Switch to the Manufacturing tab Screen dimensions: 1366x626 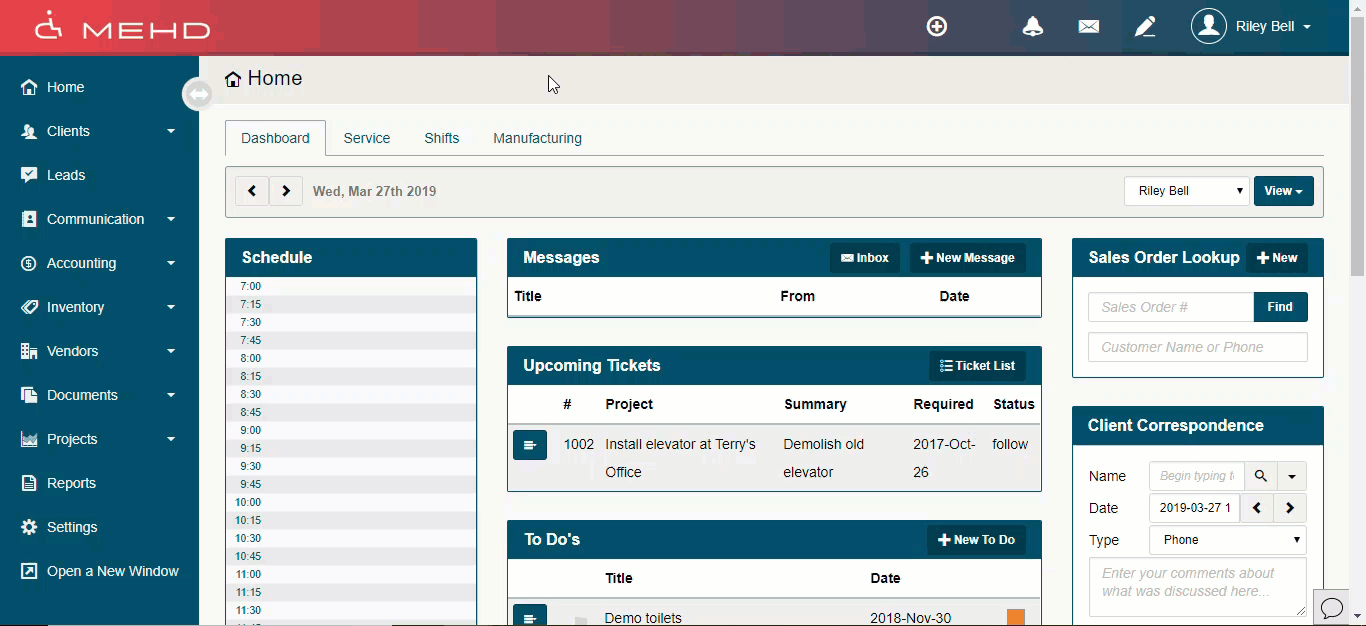point(537,138)
